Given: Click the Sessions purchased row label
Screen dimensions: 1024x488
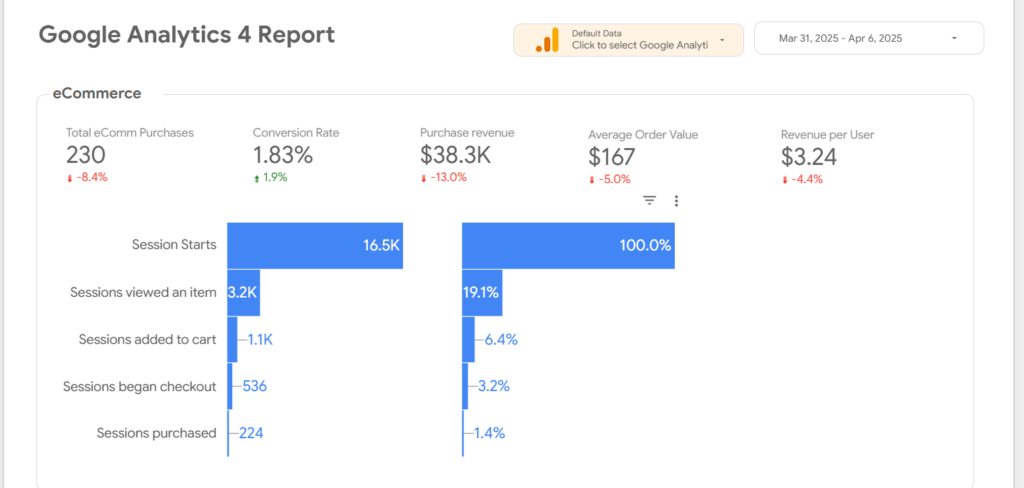Looking at the screenshot, I should 156,433.
